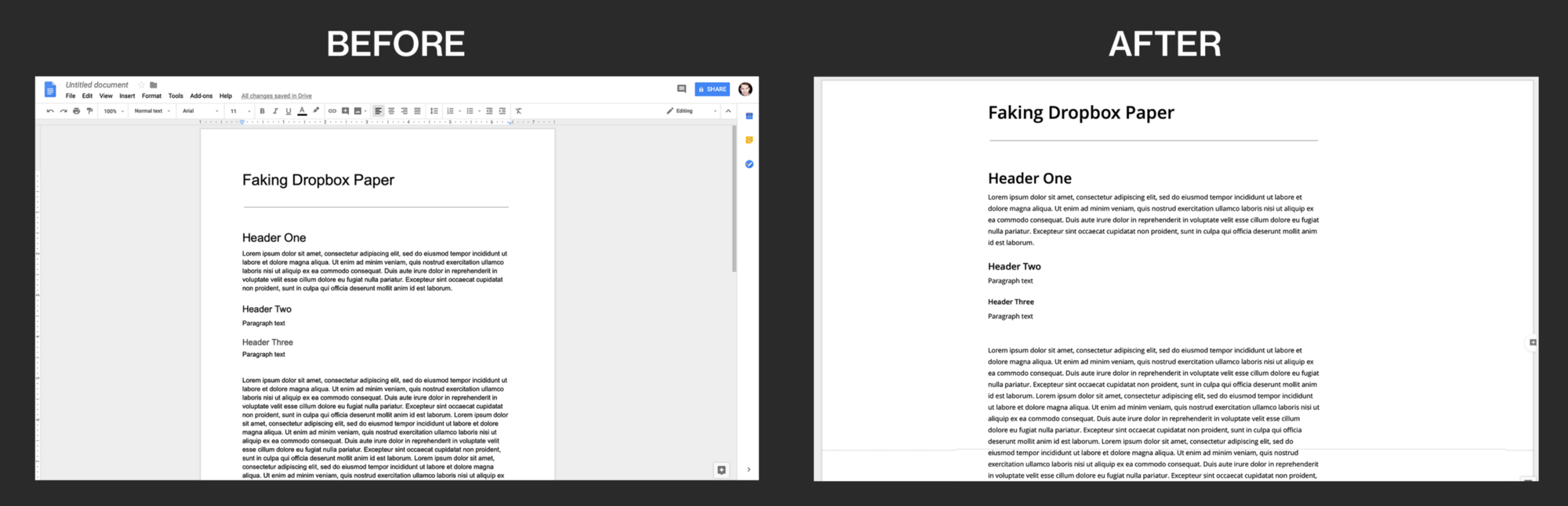
Task: Click the Untitled document title field
Action: click(x=96, y=85)
